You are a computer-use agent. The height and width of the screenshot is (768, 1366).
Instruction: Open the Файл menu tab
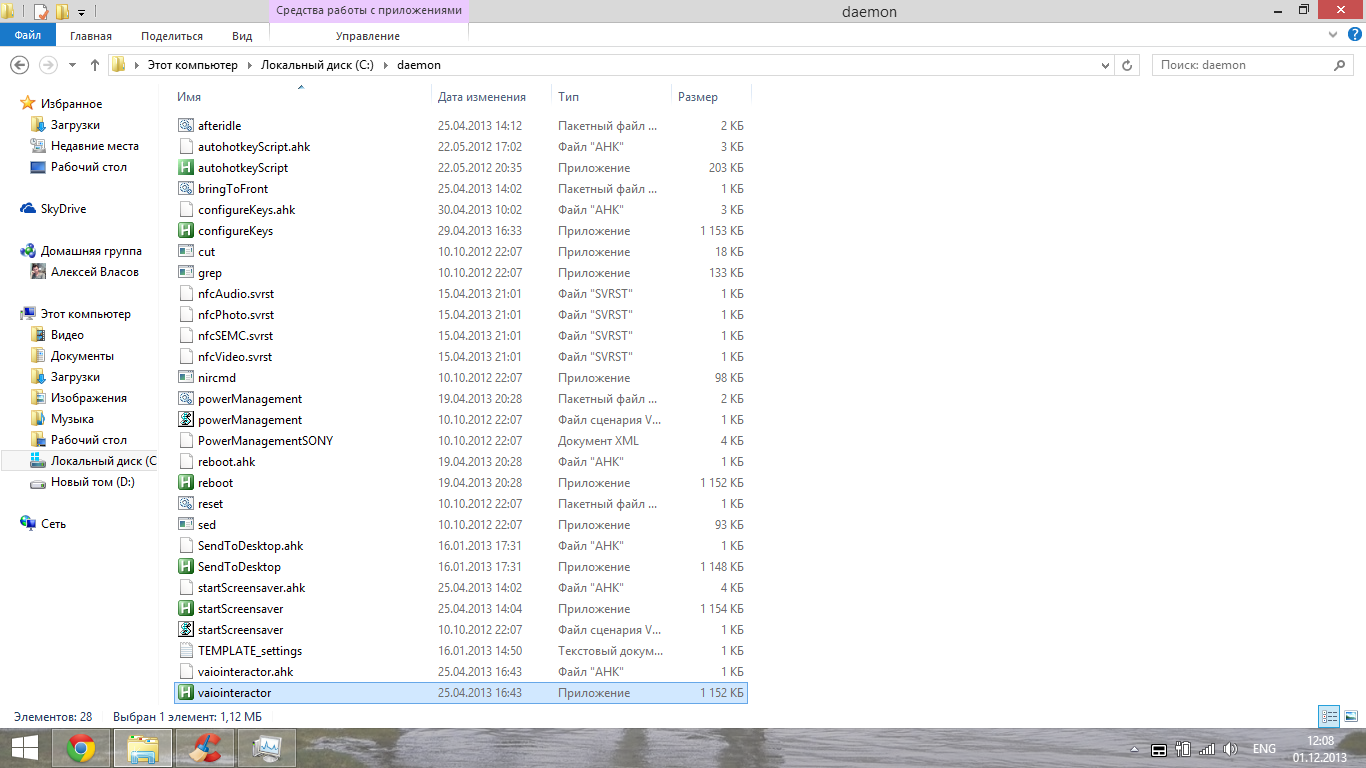pyautogui.click(x=28, y=36)
